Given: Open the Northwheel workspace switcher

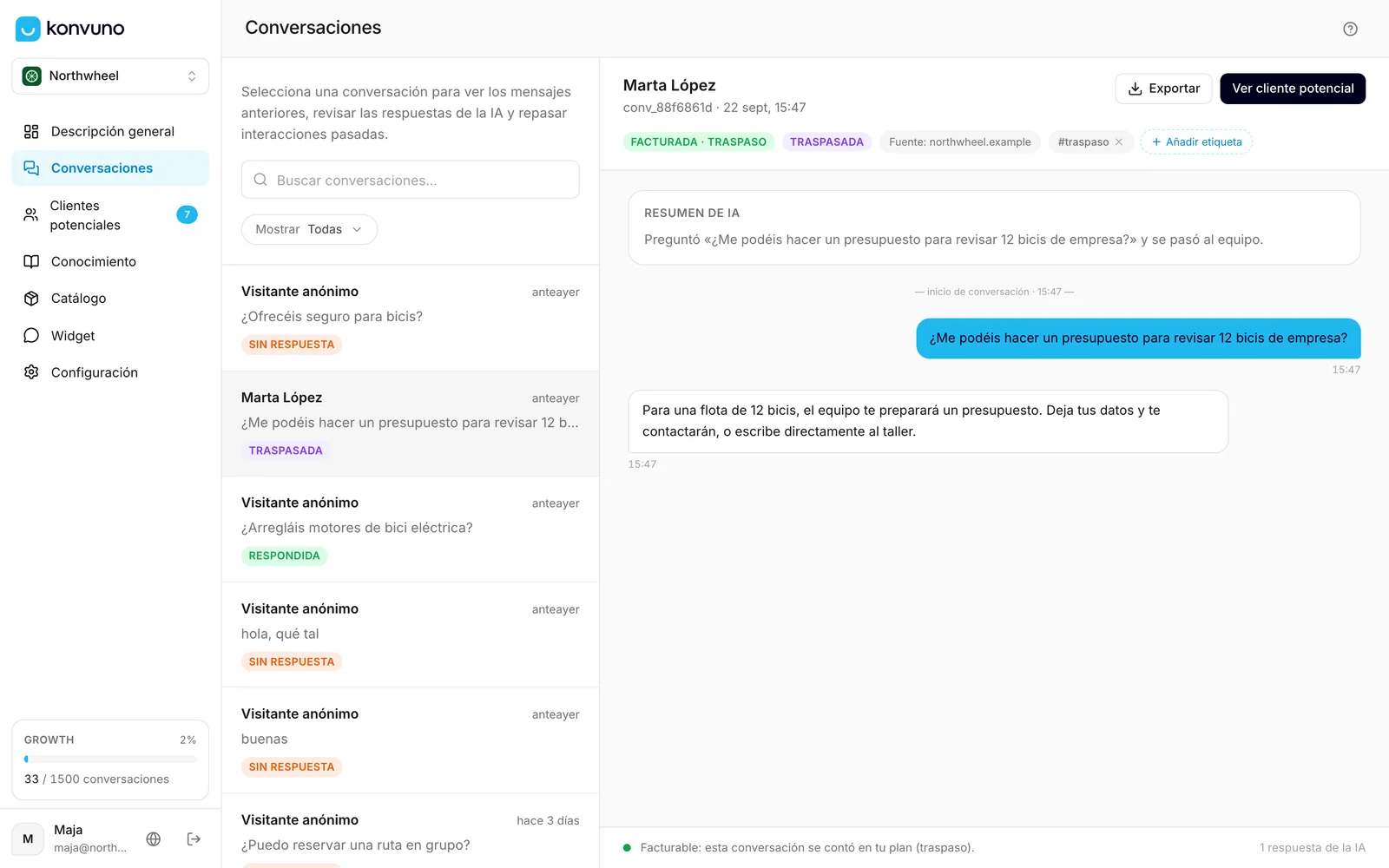Looking at the screenshot, I should point(110,76).
